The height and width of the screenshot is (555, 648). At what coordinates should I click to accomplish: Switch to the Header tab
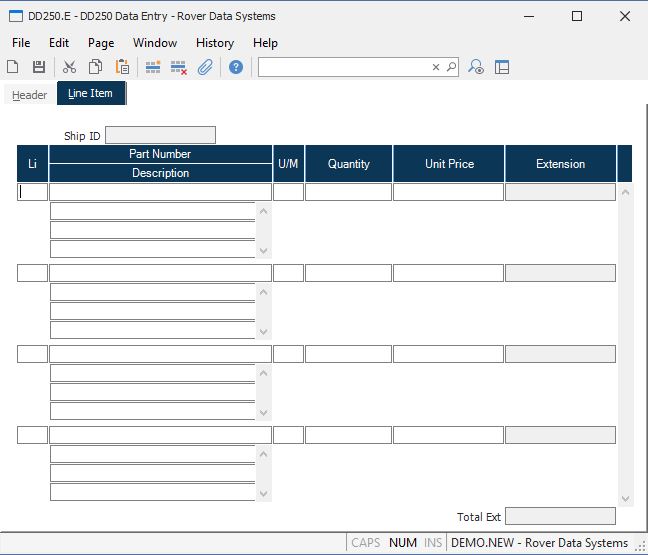(x=29, y=95)
